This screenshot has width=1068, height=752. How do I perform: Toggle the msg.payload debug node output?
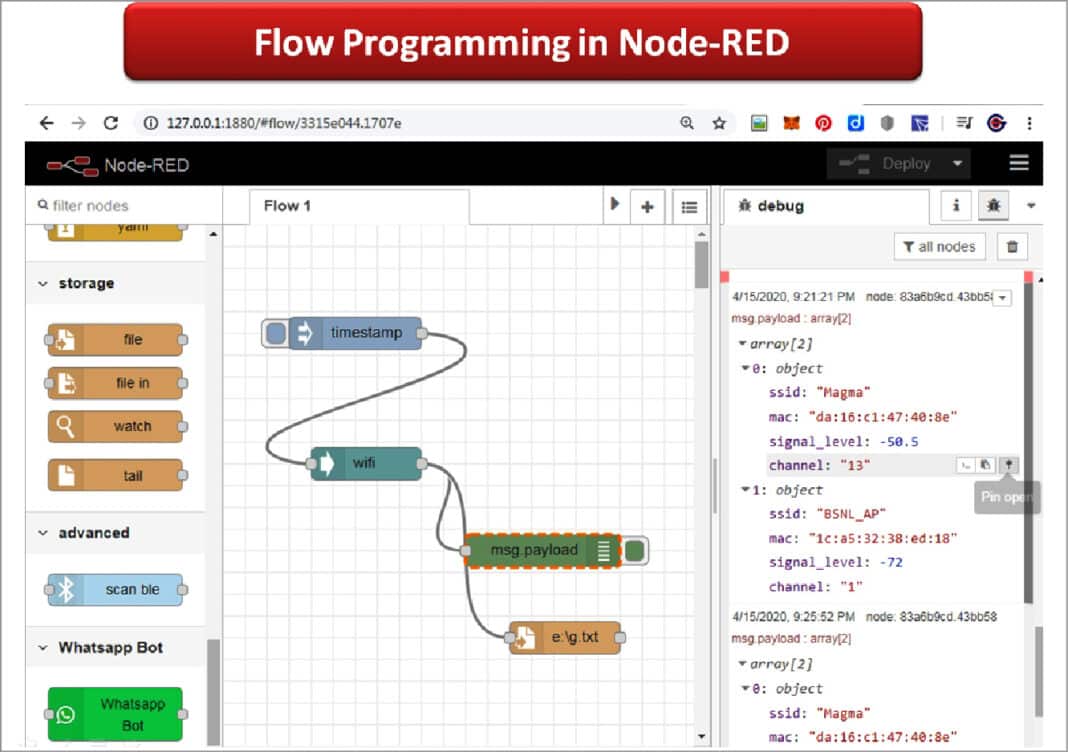click(634, 550)
